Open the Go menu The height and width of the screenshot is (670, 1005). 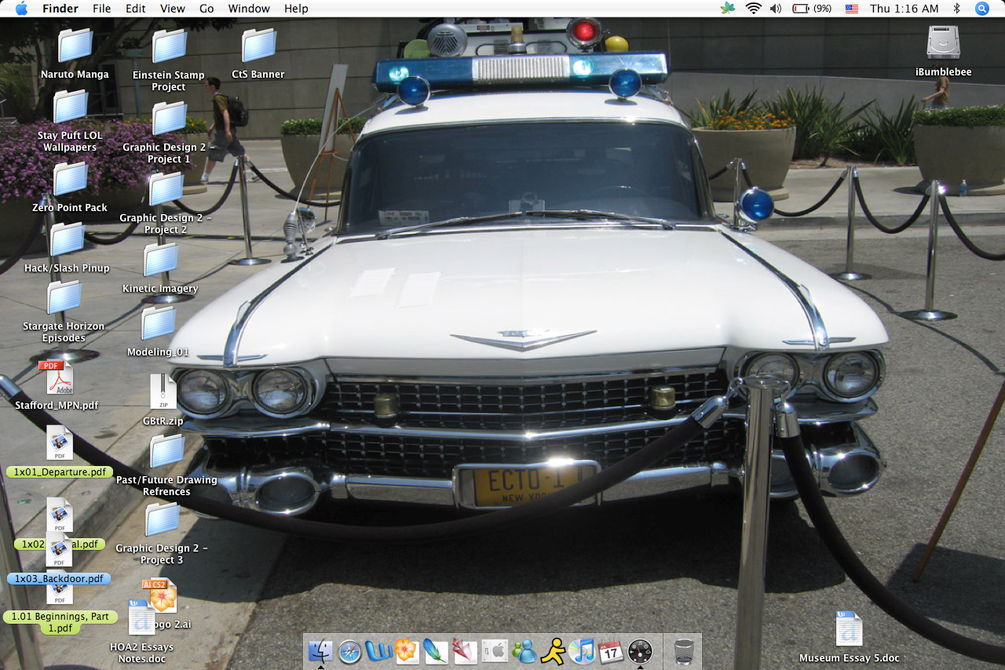tap(205, 8)
